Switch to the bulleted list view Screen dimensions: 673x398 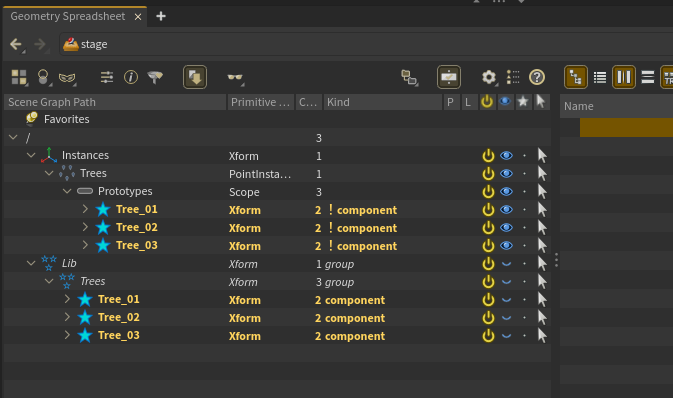click(600, 77)
